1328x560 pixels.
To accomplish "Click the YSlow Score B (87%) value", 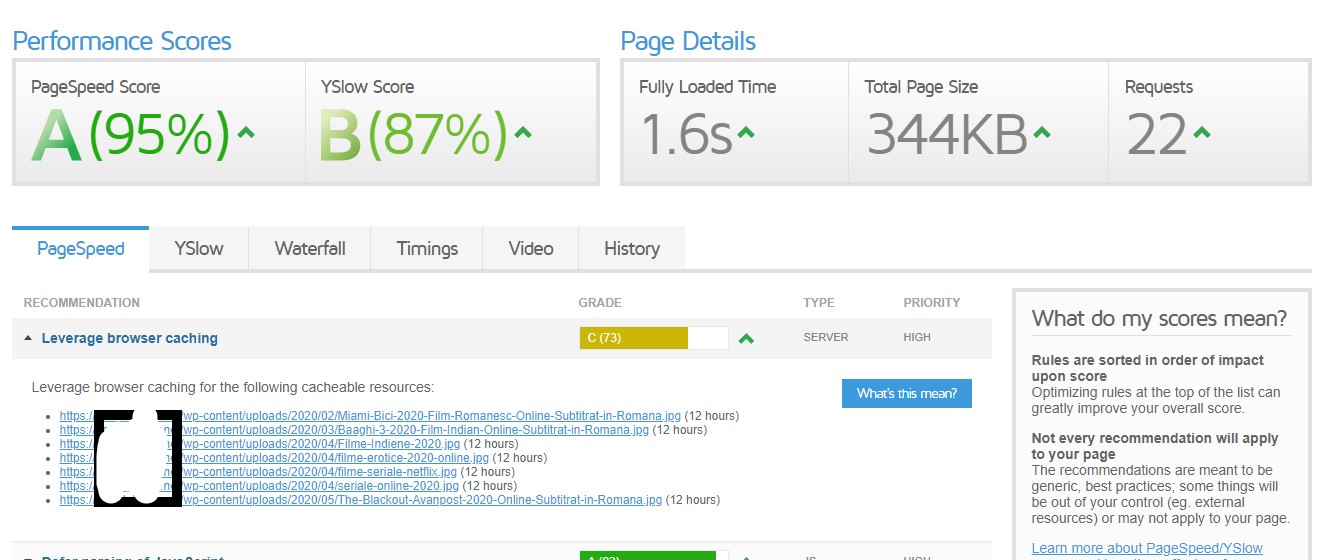I will pos(413,135).
